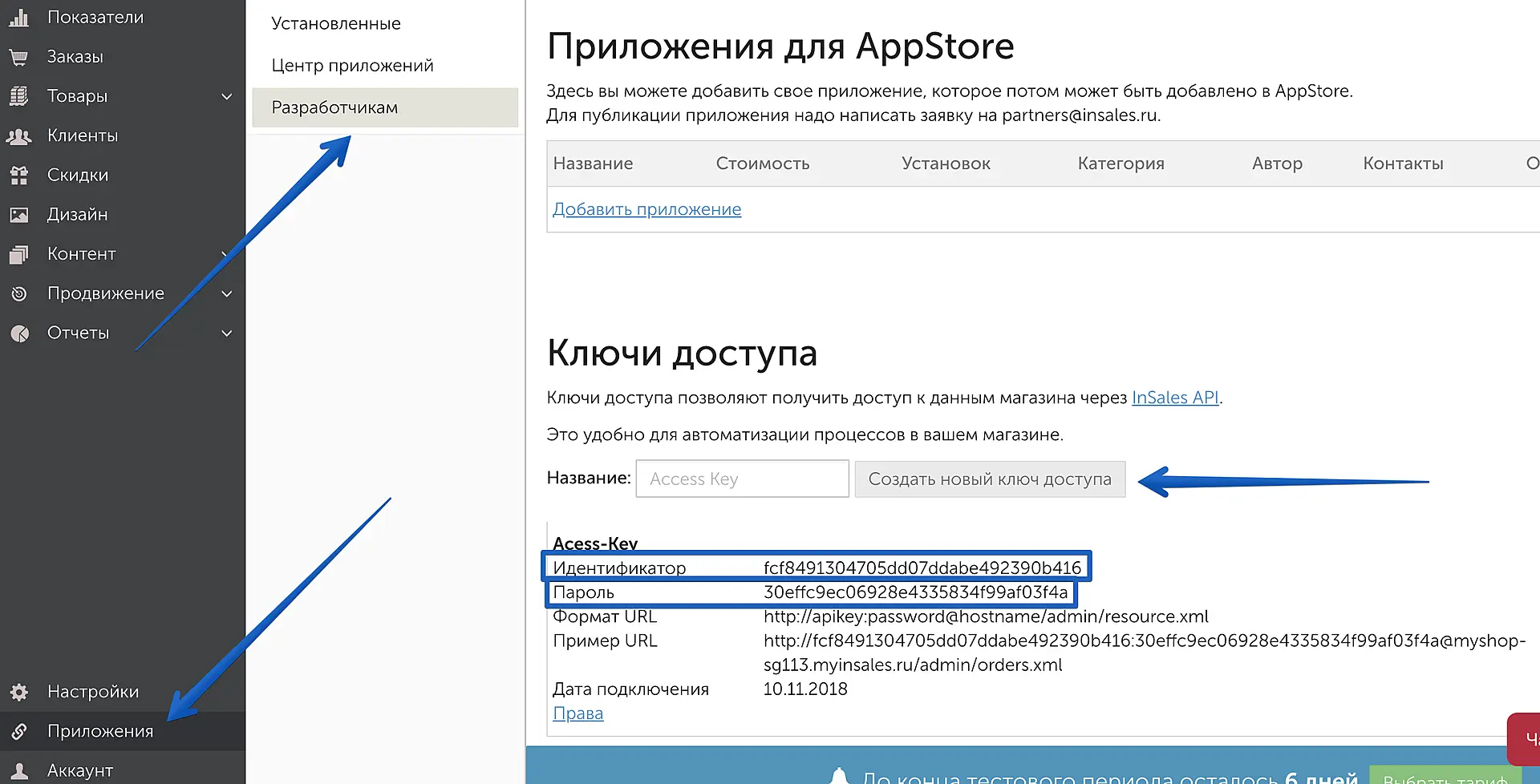Follow the Добавить приложение link
The image size is (1540, 784).
tap(646, 209)
